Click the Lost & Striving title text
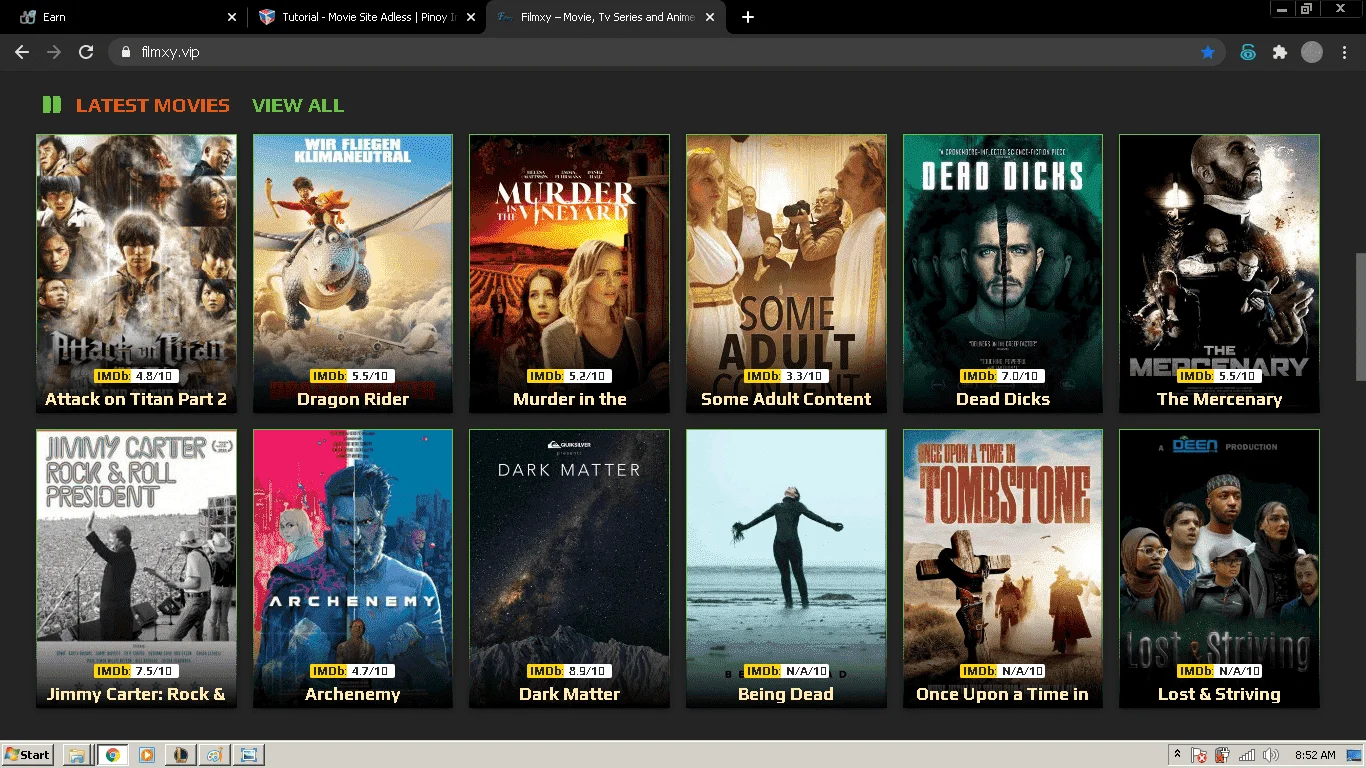 (x=1219, y=694)
